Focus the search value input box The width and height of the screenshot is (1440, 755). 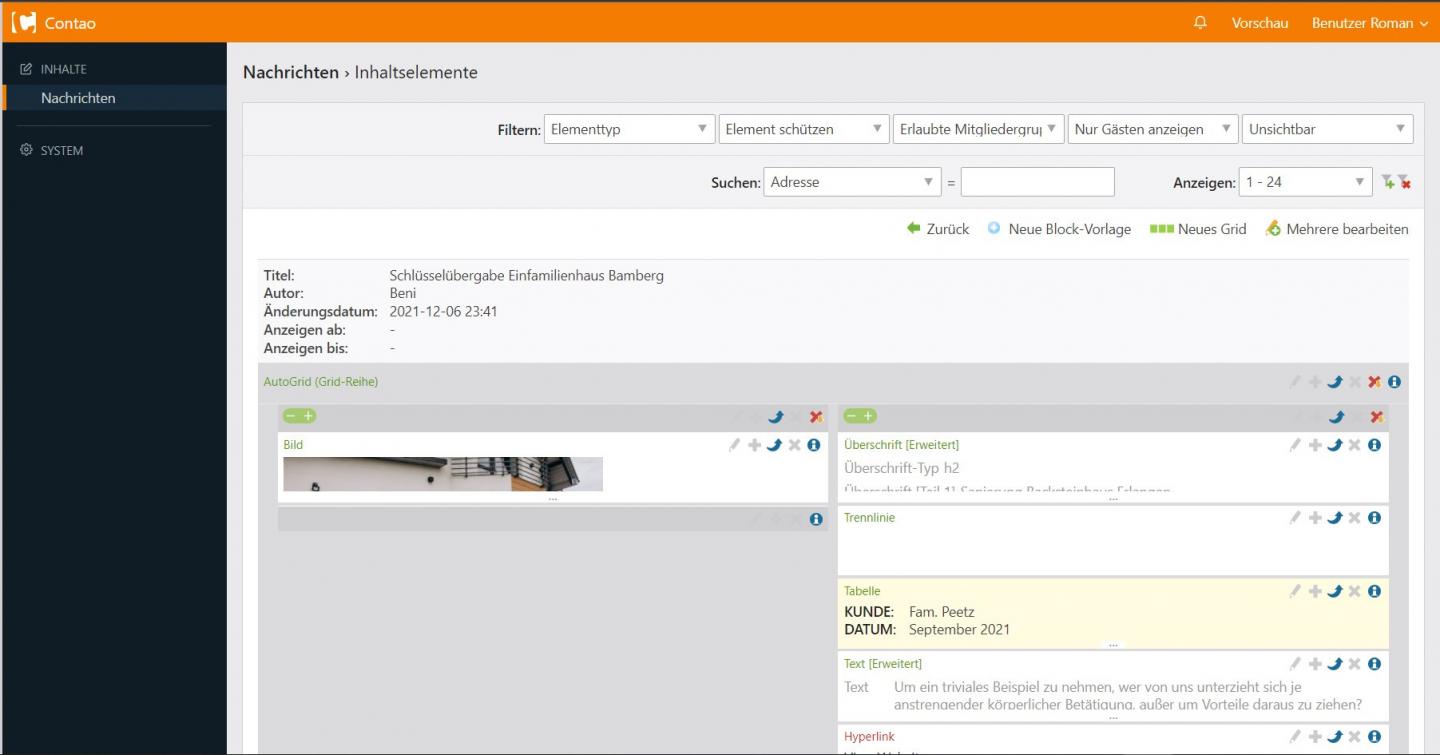click(1037, 182)
